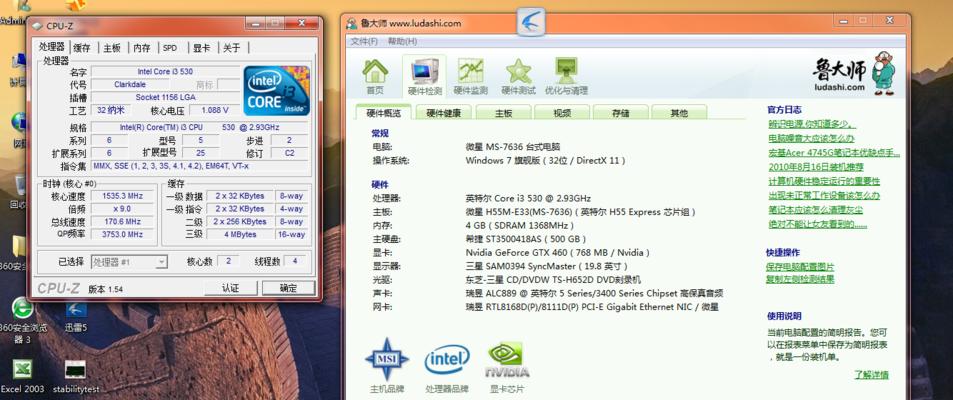Open the 宏基Acer 4745G笔记本优缺点 link

834,153
